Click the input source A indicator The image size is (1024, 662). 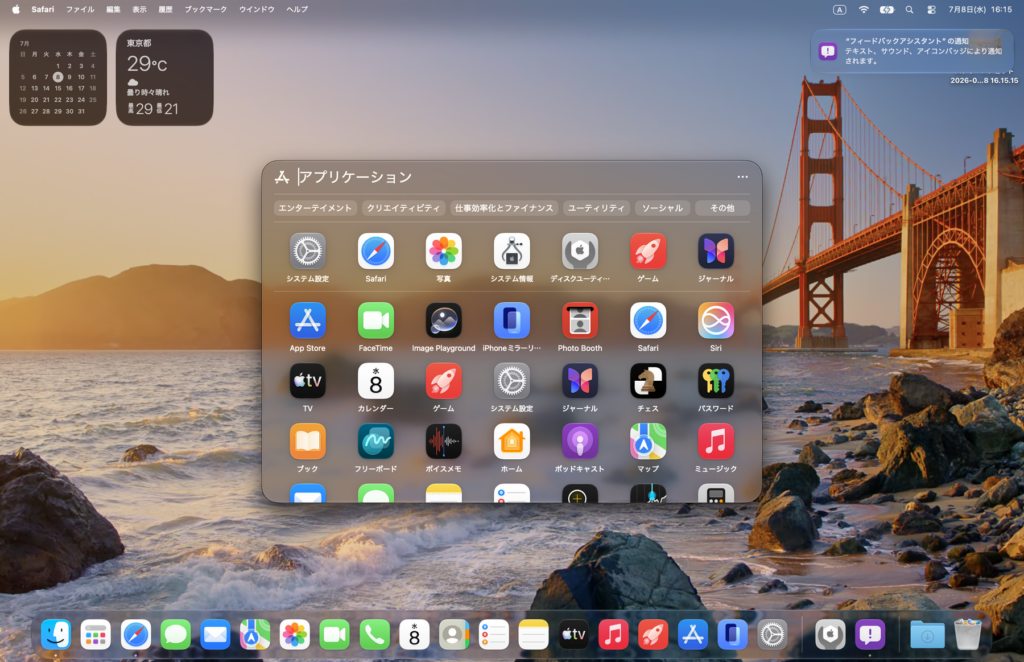click(x=839, y=9)
